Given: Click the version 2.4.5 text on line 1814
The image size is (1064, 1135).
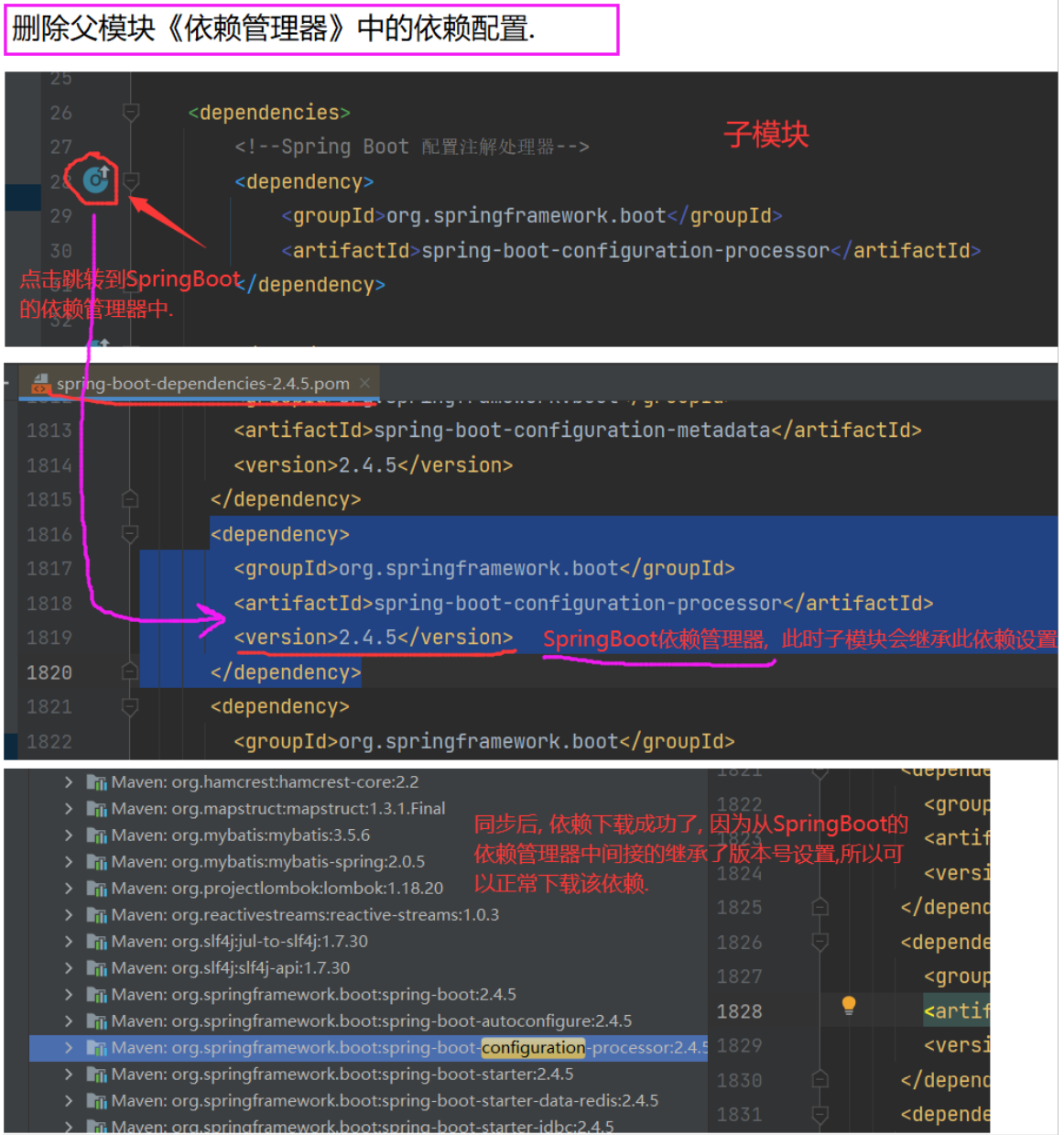Looking at the screenshot, I should [x=374, y=465].
